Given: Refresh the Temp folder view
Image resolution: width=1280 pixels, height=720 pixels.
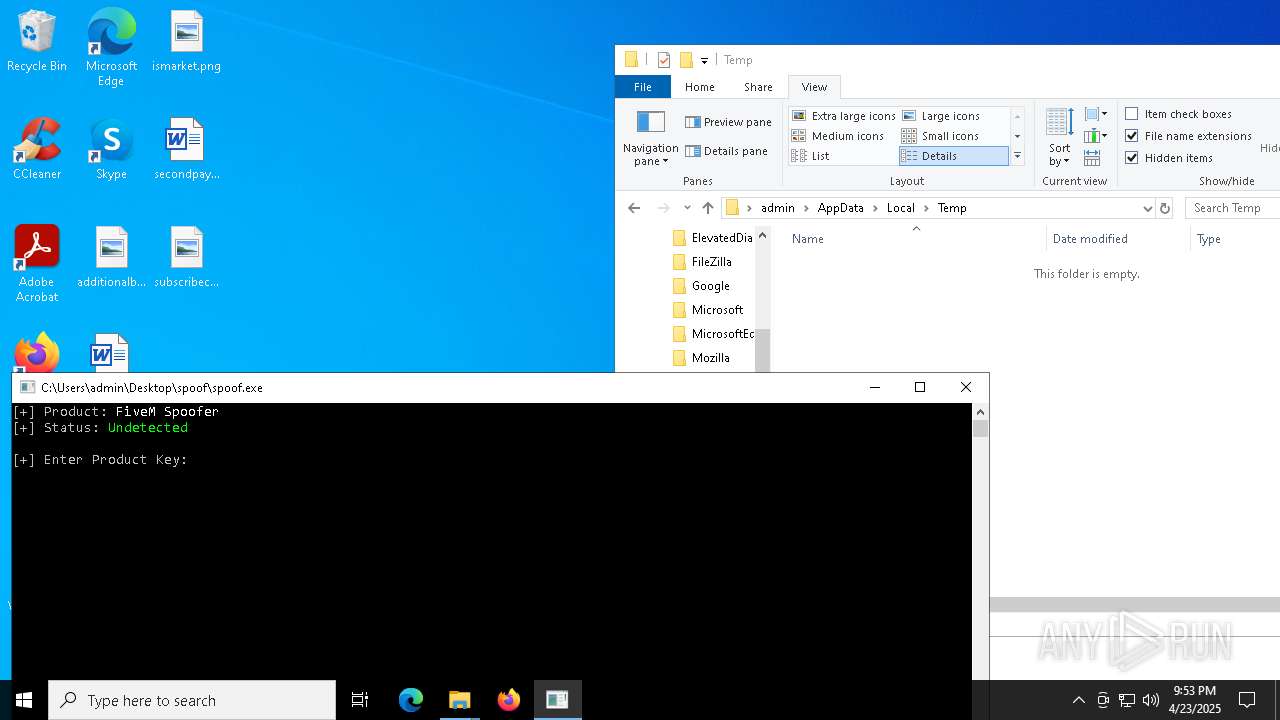Looking at the screenshot, I should point(1164,208).
